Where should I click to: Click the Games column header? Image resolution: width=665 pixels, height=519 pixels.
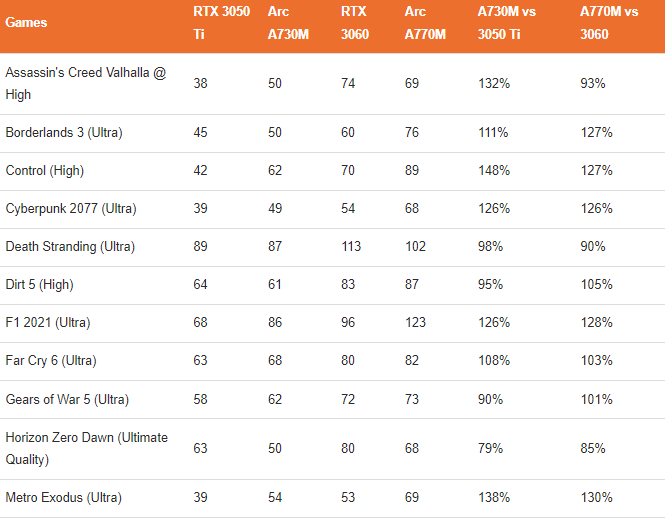pos(26,21)
